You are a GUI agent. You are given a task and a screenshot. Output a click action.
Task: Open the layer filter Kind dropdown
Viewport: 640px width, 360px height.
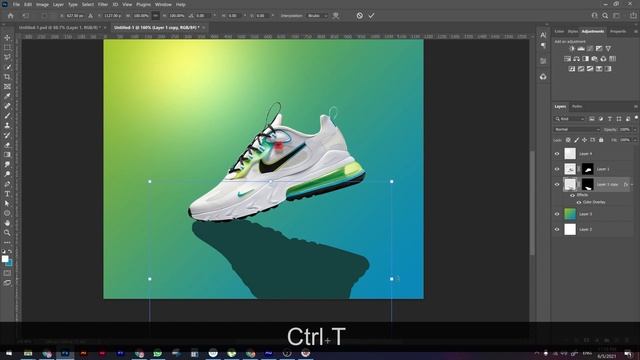pos(570,119)
